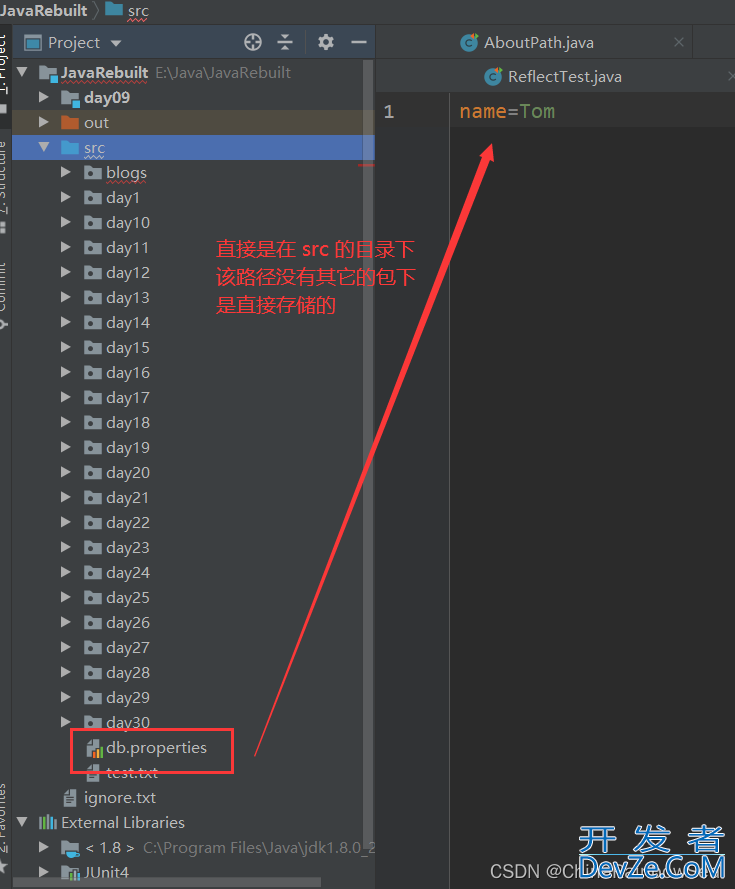Screen dimensions: 735x889
Task: Click the JavaRebuilt project root icon
Action: 48,73
